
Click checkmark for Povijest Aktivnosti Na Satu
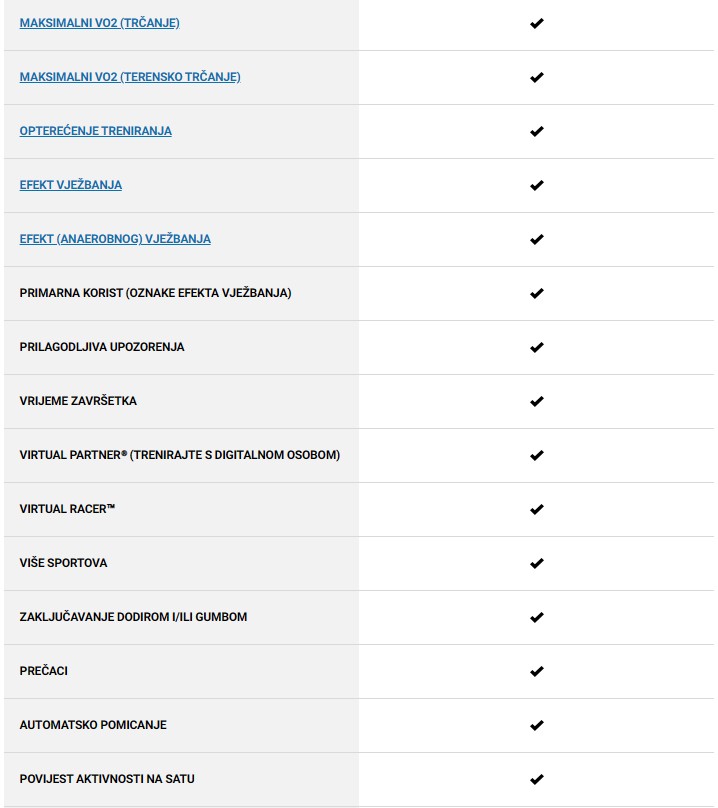point(537,779)
